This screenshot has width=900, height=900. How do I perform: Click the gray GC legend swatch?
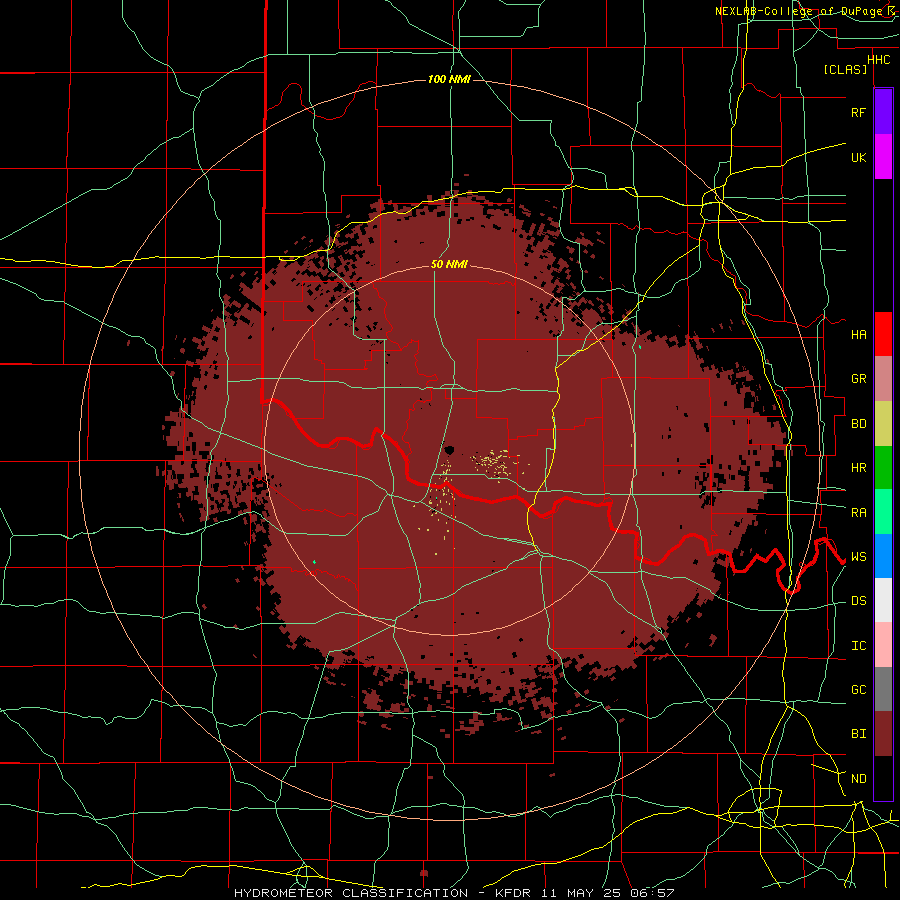(x=883, y=689)
